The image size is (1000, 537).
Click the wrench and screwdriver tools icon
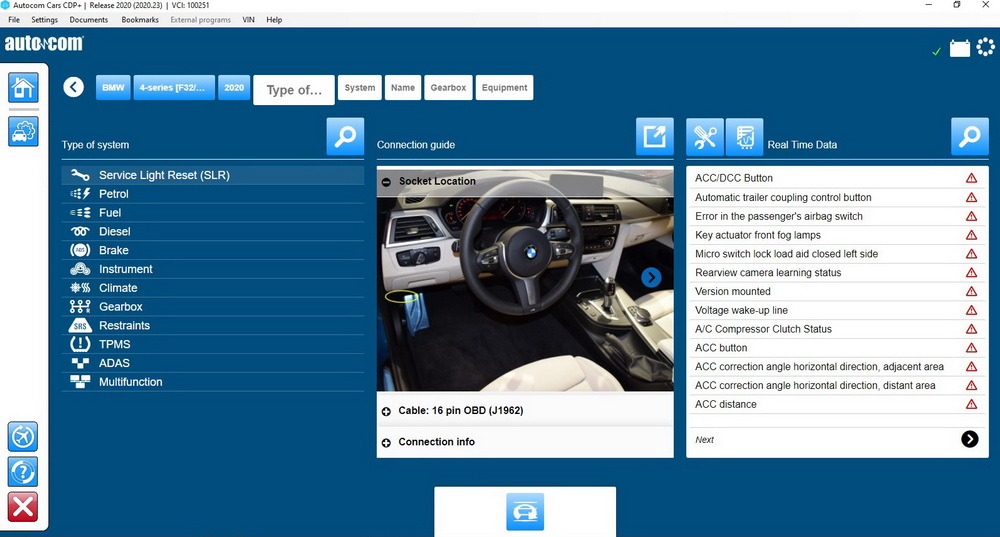click(x=705, y=137)
